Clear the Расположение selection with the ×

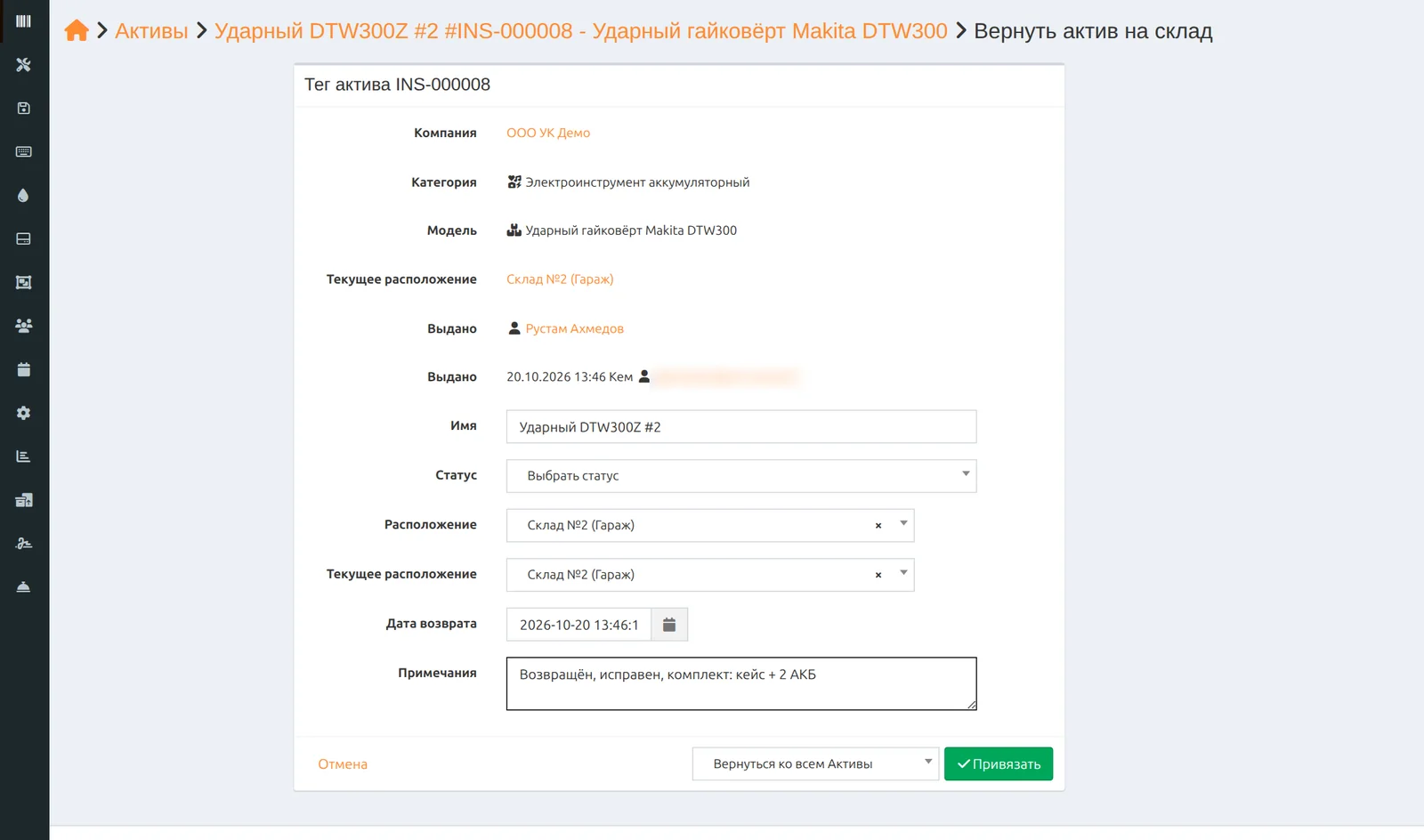[x=878, y=526]
